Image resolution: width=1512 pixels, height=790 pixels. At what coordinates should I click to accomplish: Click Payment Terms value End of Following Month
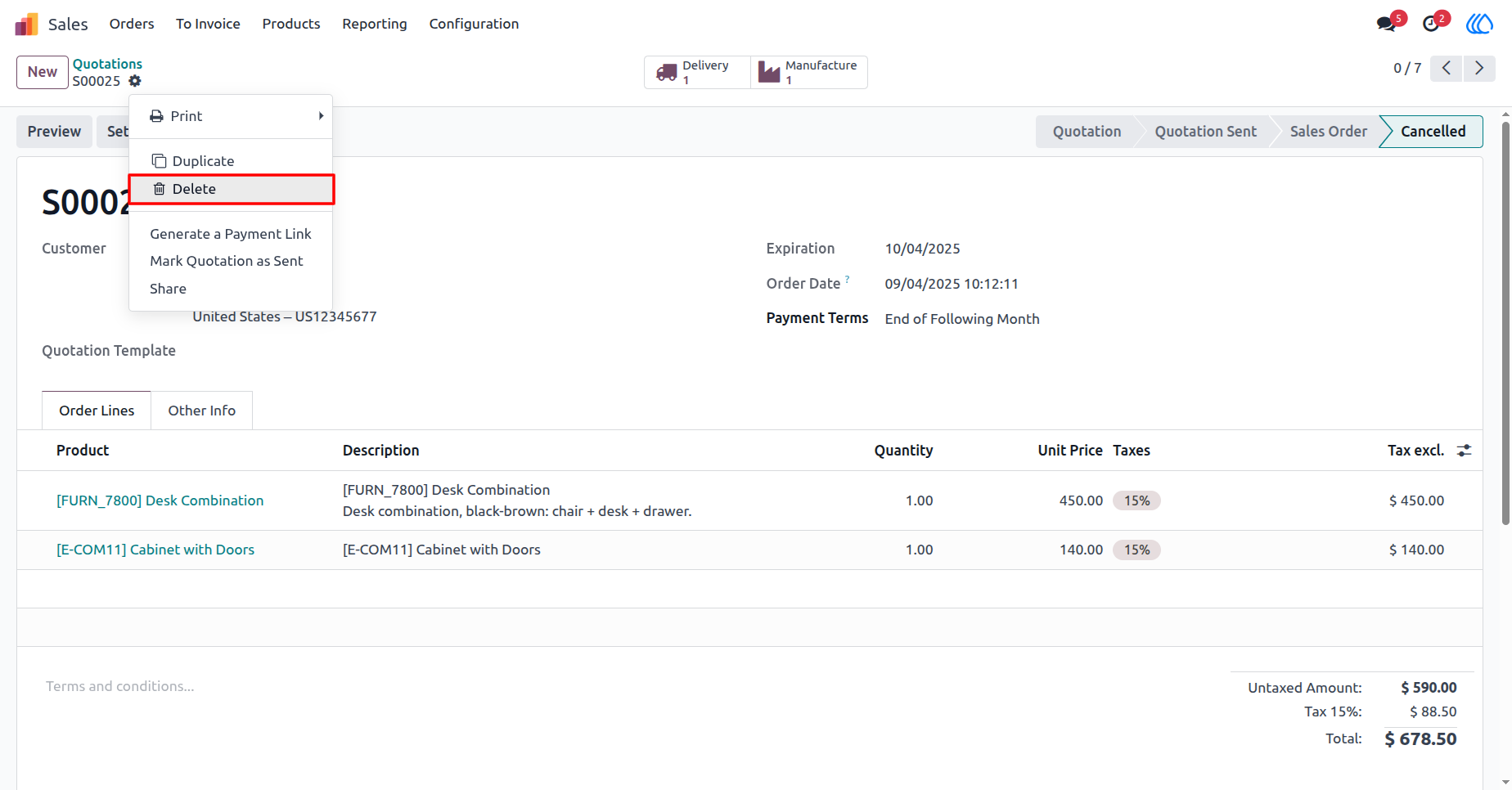(x=962, y=319)
